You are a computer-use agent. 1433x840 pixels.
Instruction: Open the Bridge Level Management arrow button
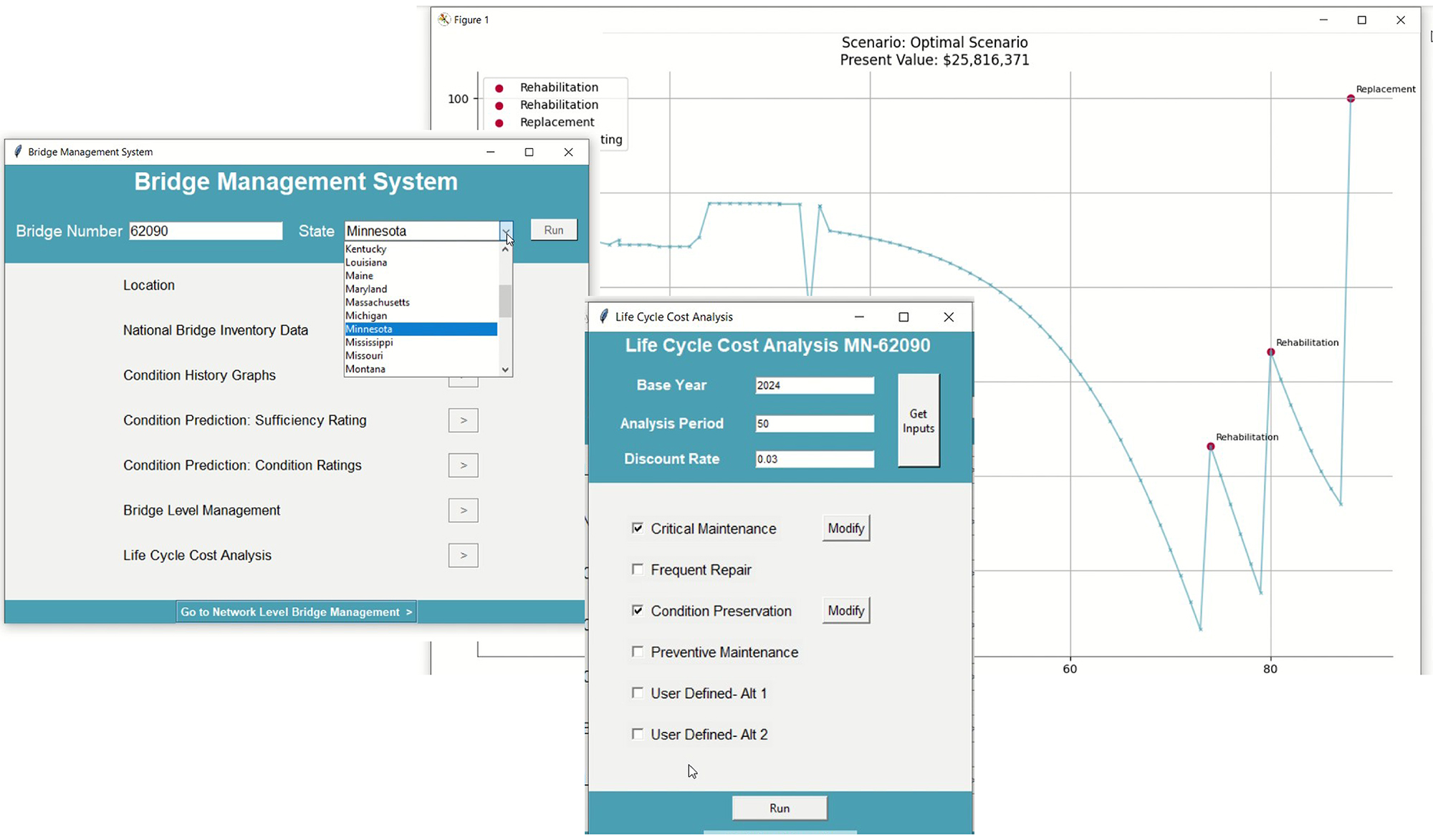coord(463,511)
